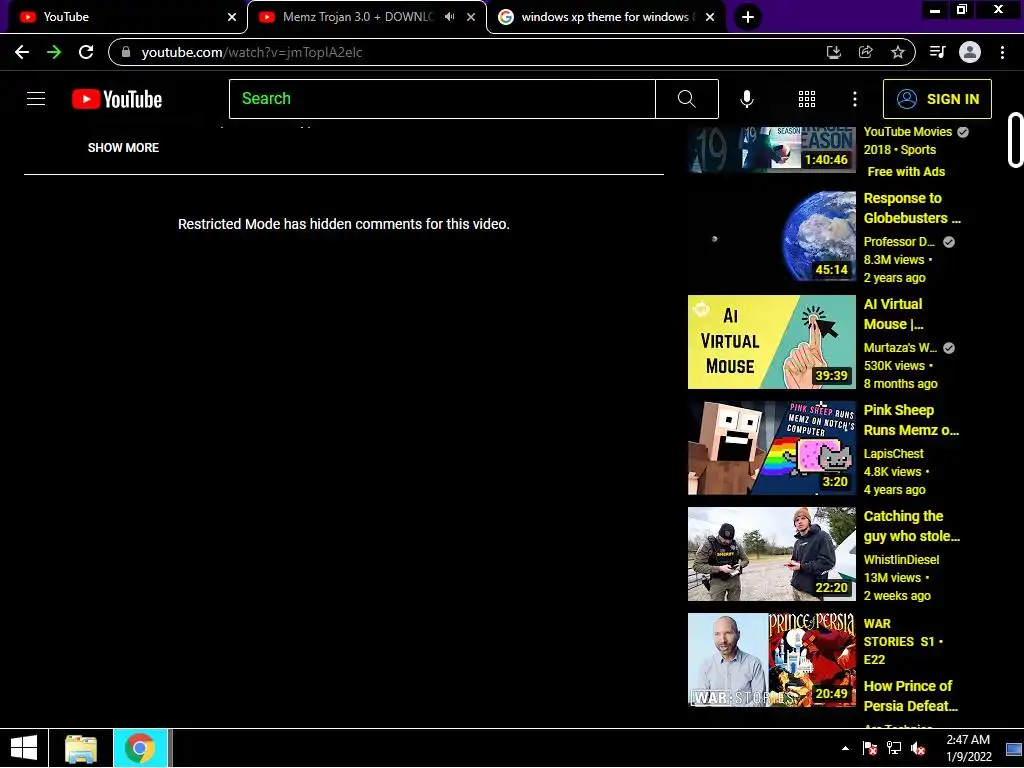
Task: Click the Show desktop button
Action: [1014, 748]
